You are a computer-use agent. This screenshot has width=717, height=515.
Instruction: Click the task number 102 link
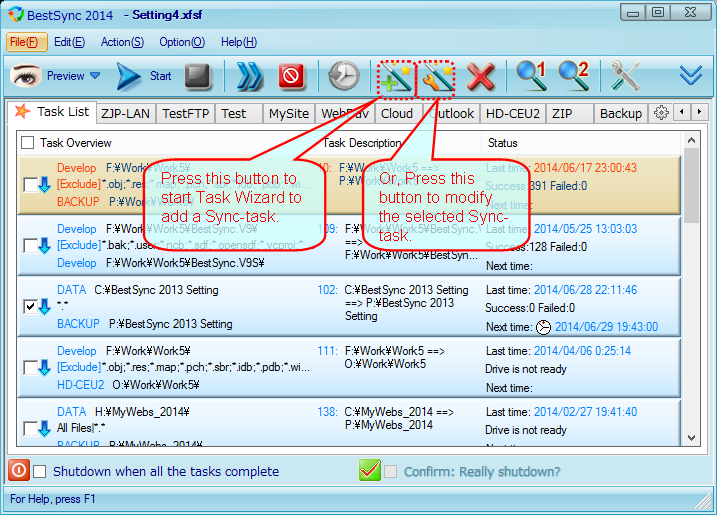pos(327,290)
